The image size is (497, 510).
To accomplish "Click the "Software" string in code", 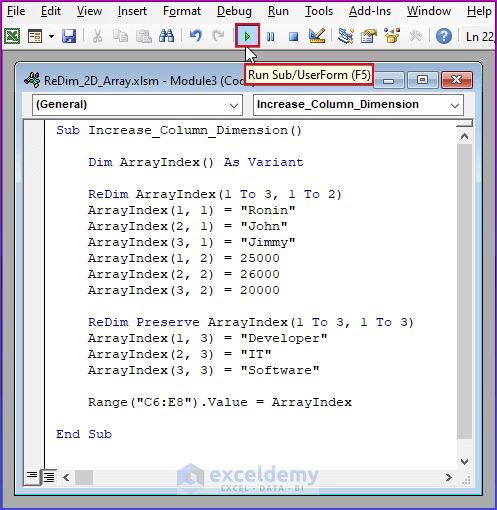I will (x=280, y=370).
